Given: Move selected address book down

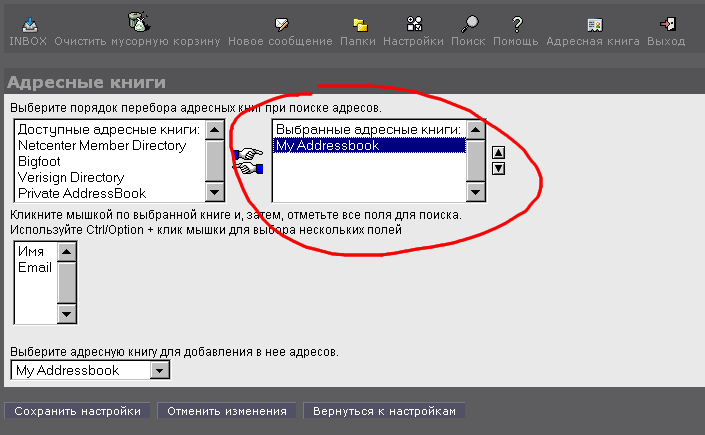Looking at the screenshot, I should [498, 169].
